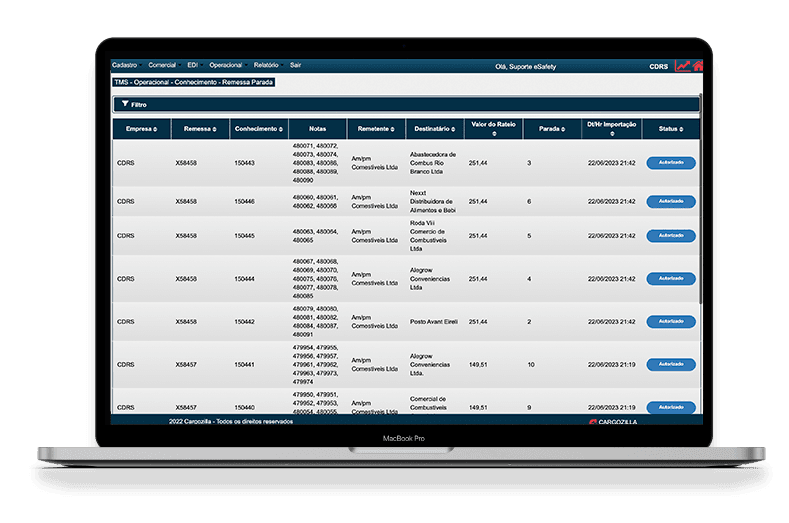
Task: Click the red chart icon in header
Action: click(x=682, y=67)
